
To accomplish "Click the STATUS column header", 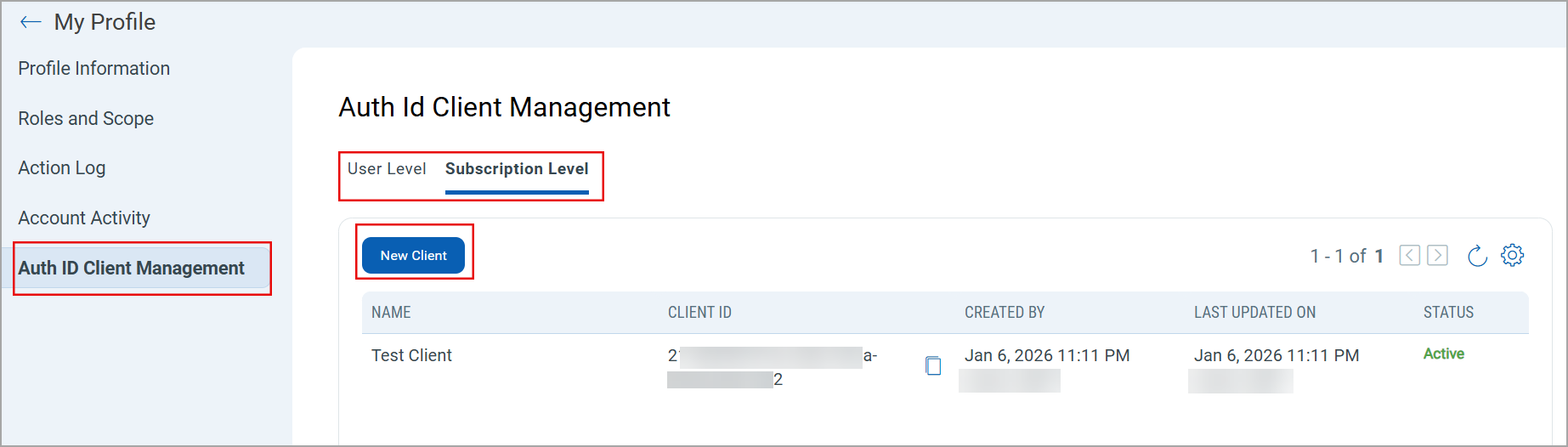I will (x=1448, y=313).
